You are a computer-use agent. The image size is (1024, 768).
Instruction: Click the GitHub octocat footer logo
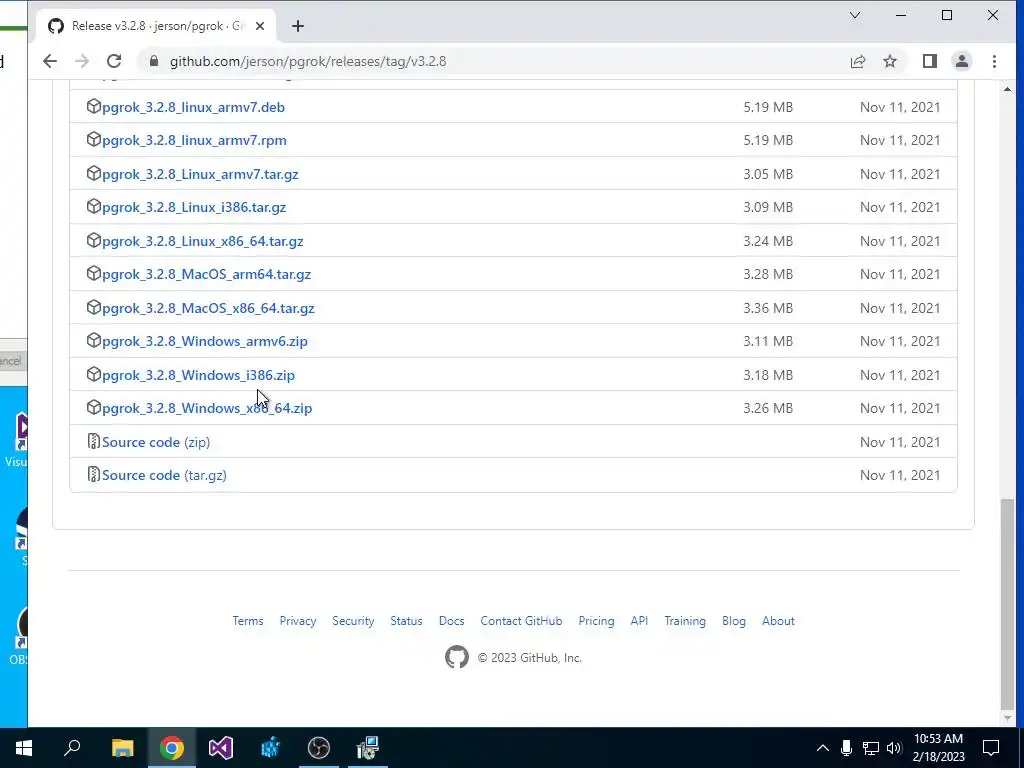[456, 657]
